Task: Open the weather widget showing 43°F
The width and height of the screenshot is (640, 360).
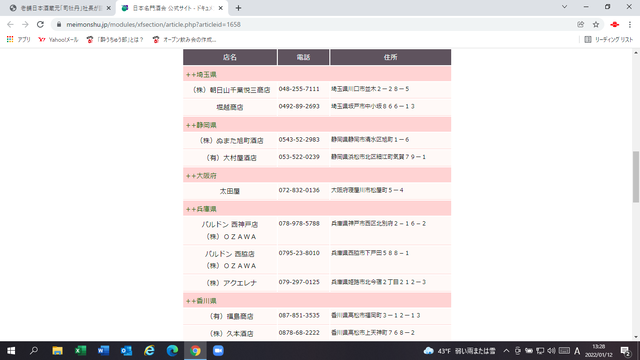Action: coord(460,351)
